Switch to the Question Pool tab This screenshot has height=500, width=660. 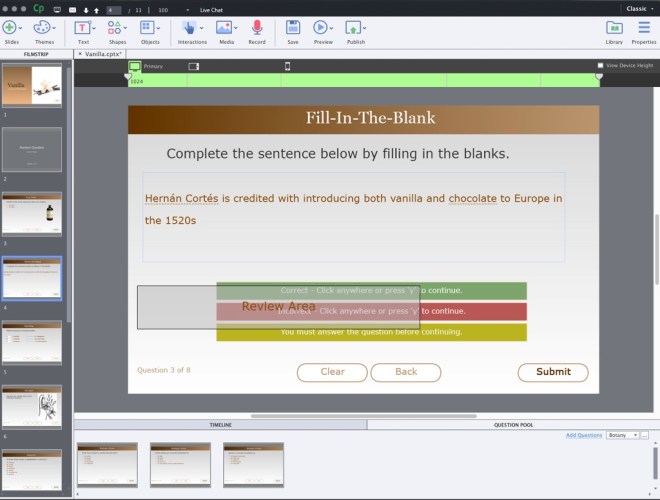click(x=513, y=425)
